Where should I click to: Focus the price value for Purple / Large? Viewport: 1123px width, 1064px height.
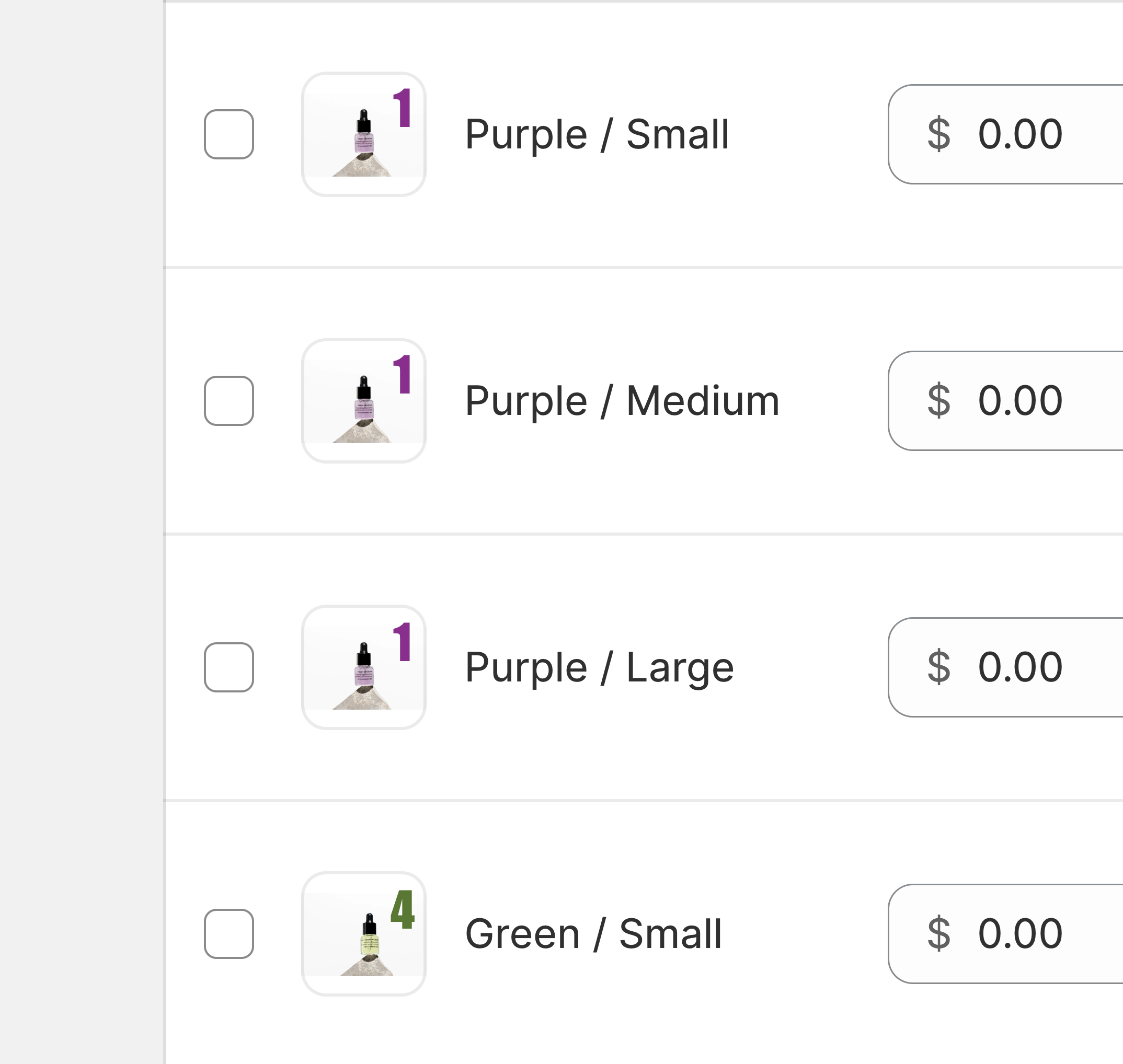1019,667
